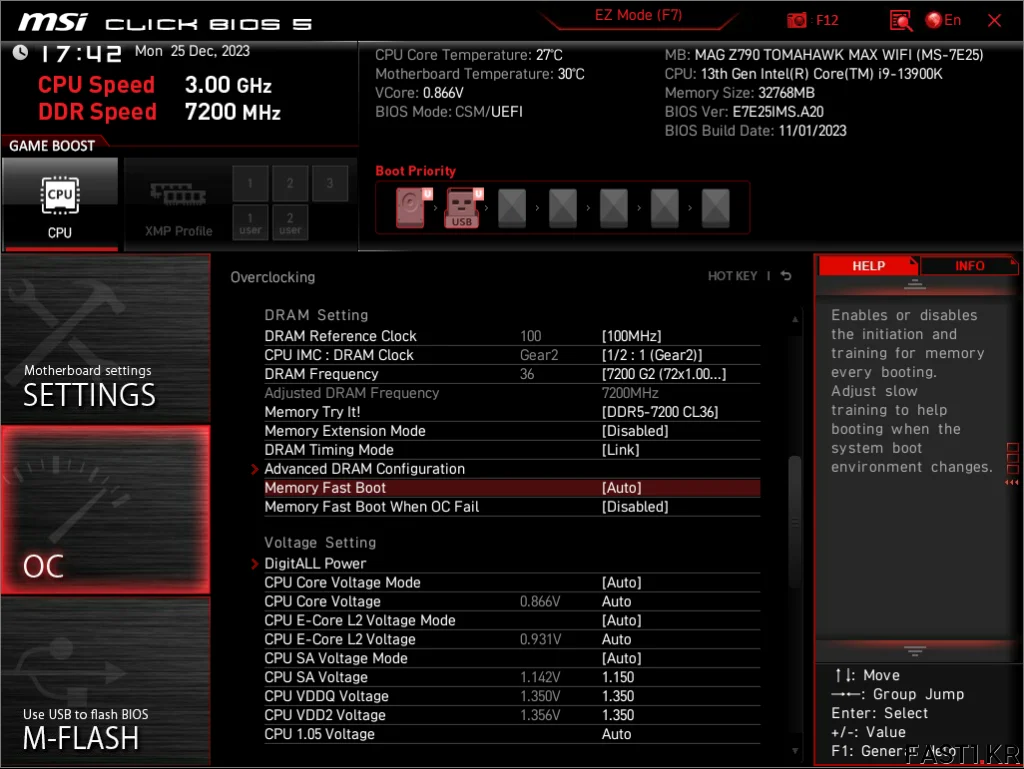Open CPU Core Voltage Mode [Auto] option

(x=512, y=582)
